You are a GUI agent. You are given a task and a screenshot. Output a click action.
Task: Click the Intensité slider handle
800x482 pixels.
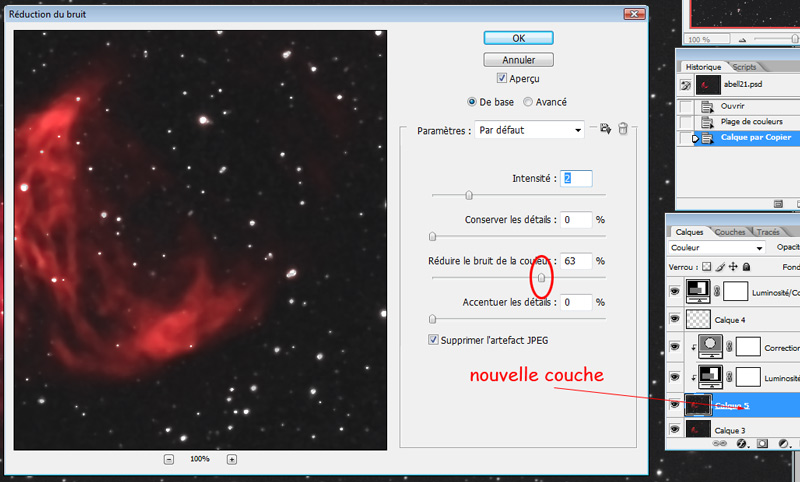(469, 195)
